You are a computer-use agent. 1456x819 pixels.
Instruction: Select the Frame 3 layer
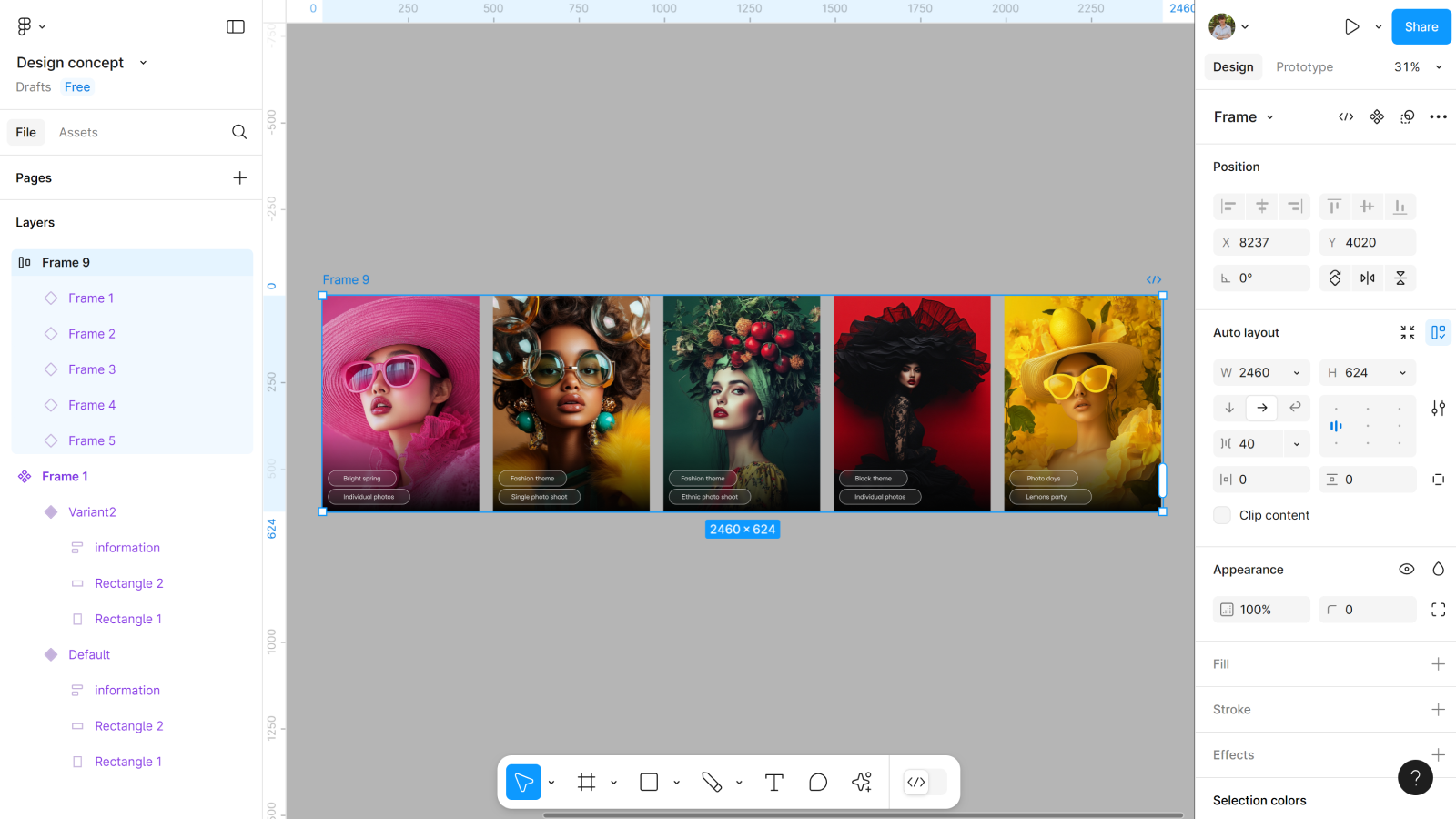[x=92, y=369]
